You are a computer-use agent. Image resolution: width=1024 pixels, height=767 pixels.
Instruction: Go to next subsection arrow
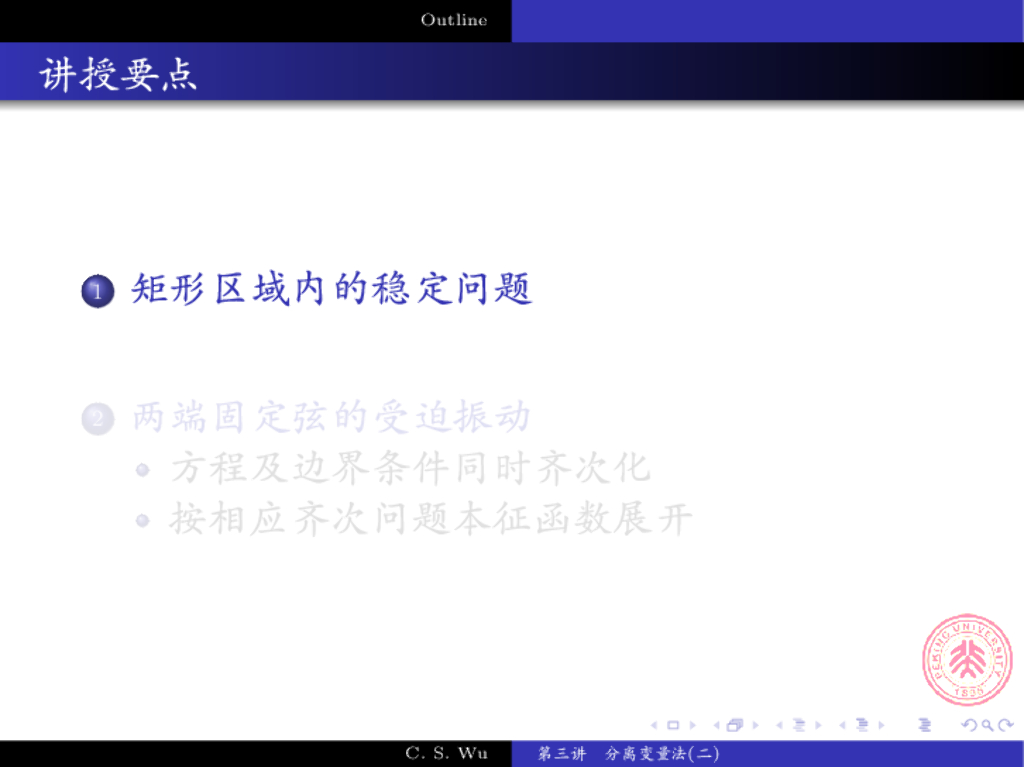tap(818, 725)
